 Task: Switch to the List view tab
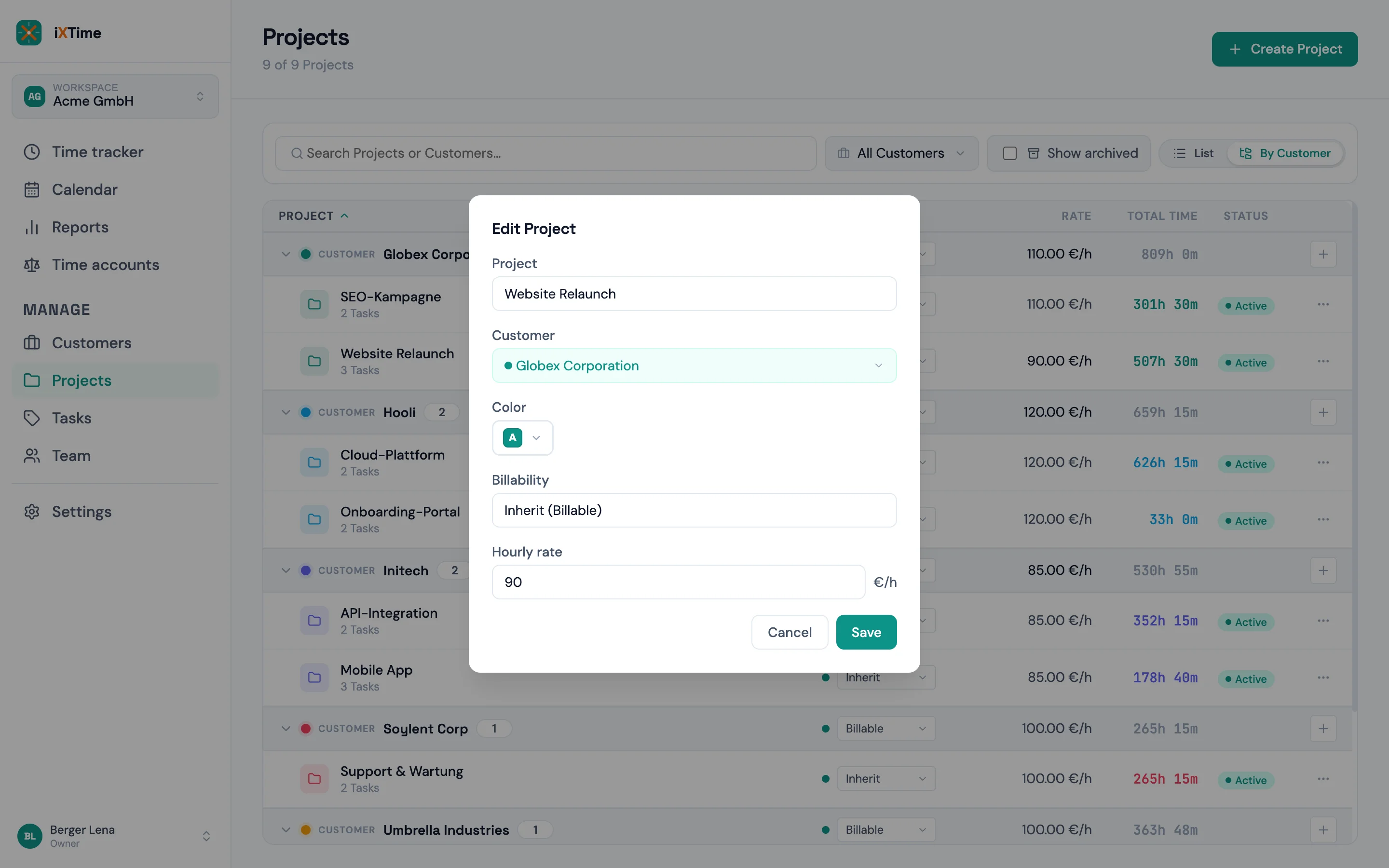pyautogui.click(x=1194, y=153)
